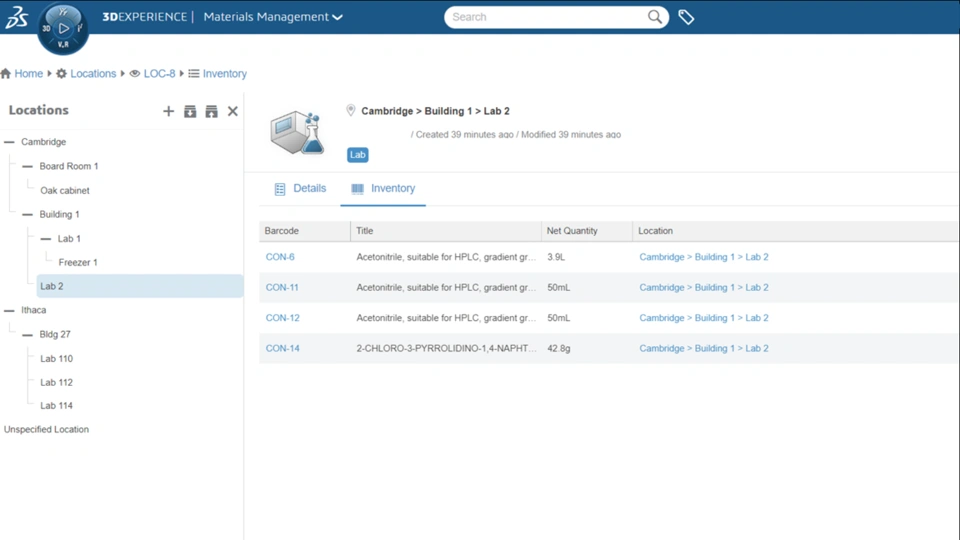Collapse the Ithaca tree node
Image resolution: width=960 pixels, height=540 pixels.
(9, 310)
